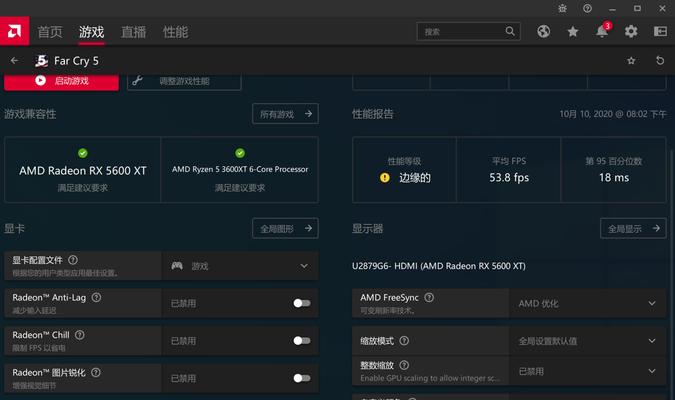
Task: Switch to the 首页 tab
Action: pos(50,31)
